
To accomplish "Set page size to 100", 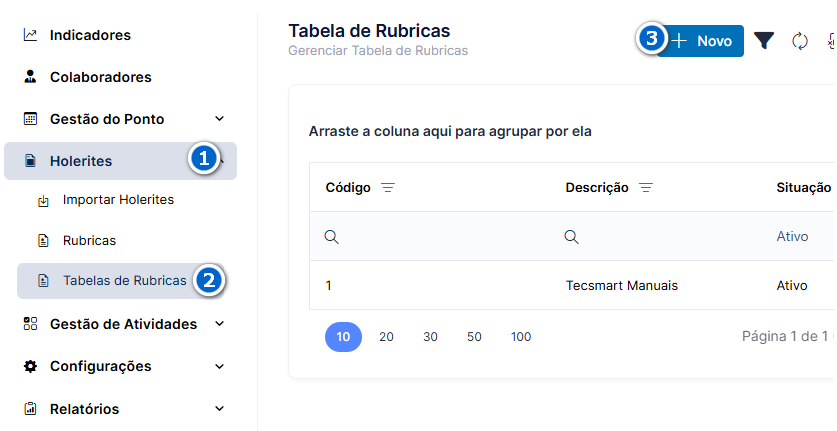I will pyautogui.click(x=520, y=337).
